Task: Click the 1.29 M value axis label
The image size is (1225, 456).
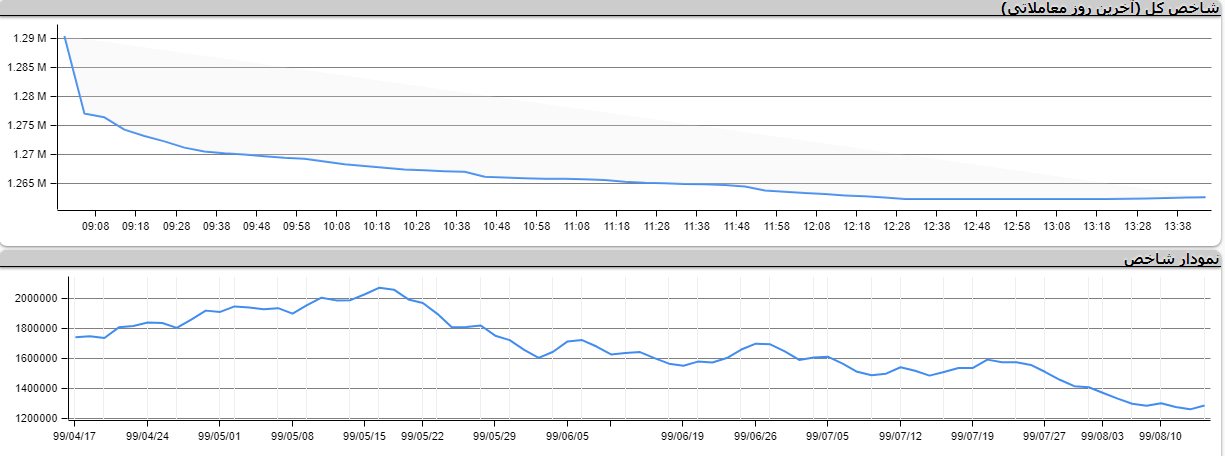Action: click(x=30, y=39)
